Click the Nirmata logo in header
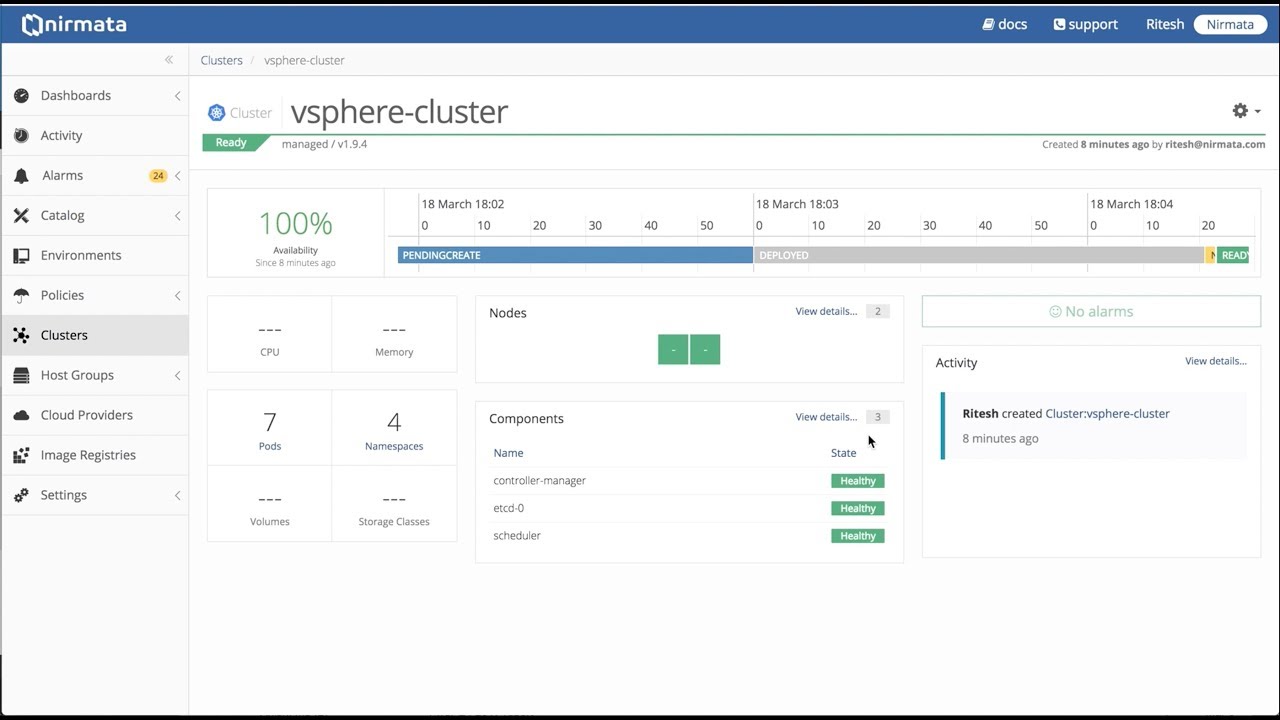Image resolution: width=1280 pixels, height=720 pixels. [x=74, y=24]
